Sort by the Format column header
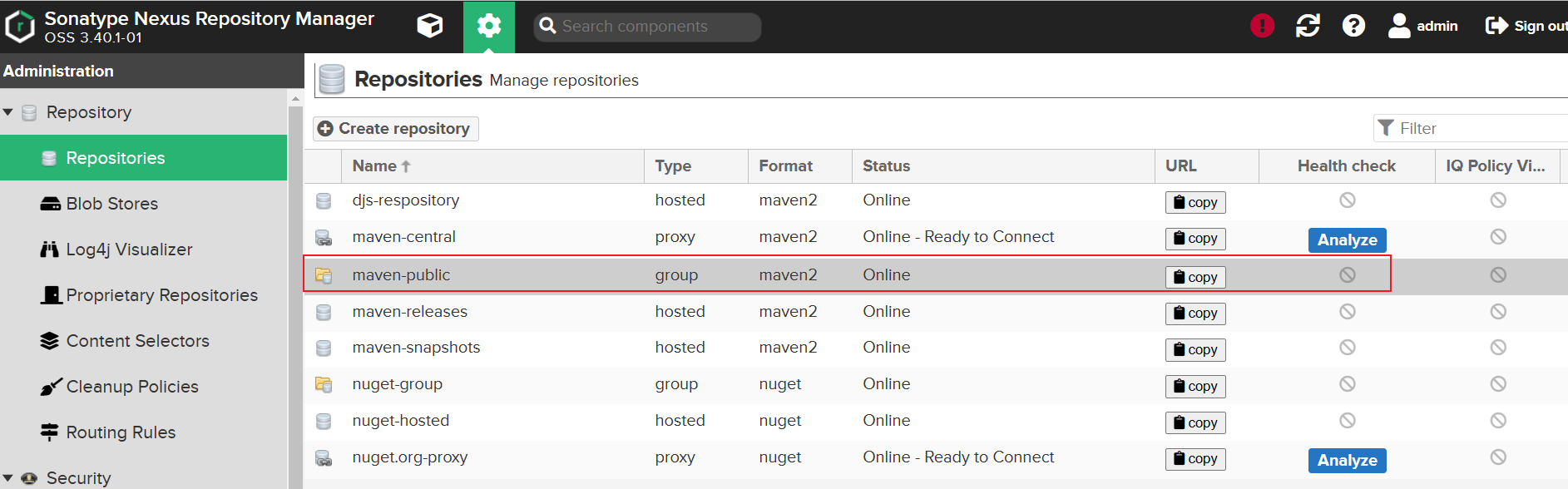This screenshot has height=489, width=1568. 800,166
